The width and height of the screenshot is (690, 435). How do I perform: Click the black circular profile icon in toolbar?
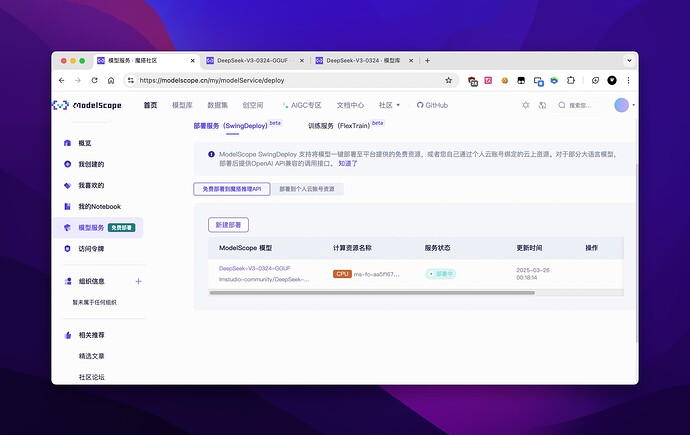(x=612, y=80)
